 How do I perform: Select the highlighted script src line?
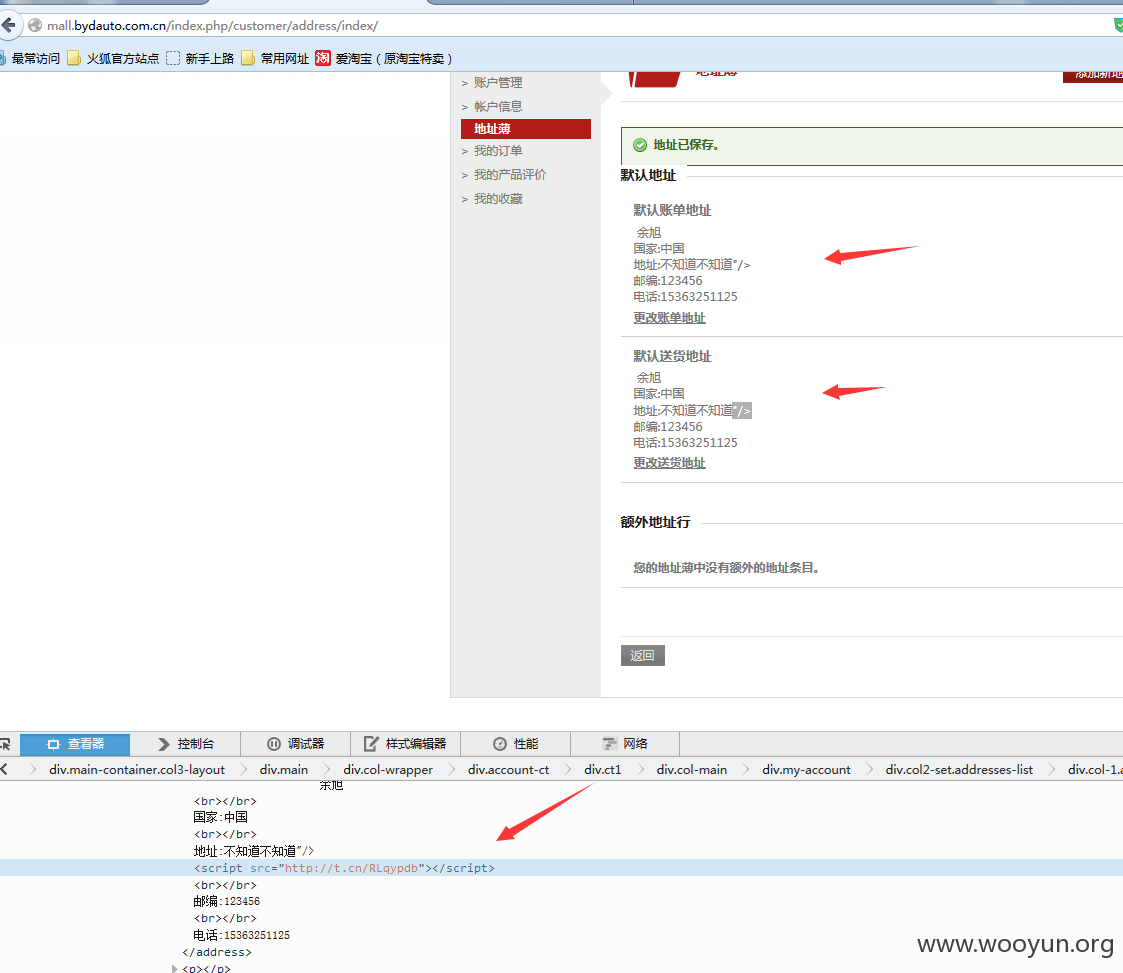[x=562, y=868]
